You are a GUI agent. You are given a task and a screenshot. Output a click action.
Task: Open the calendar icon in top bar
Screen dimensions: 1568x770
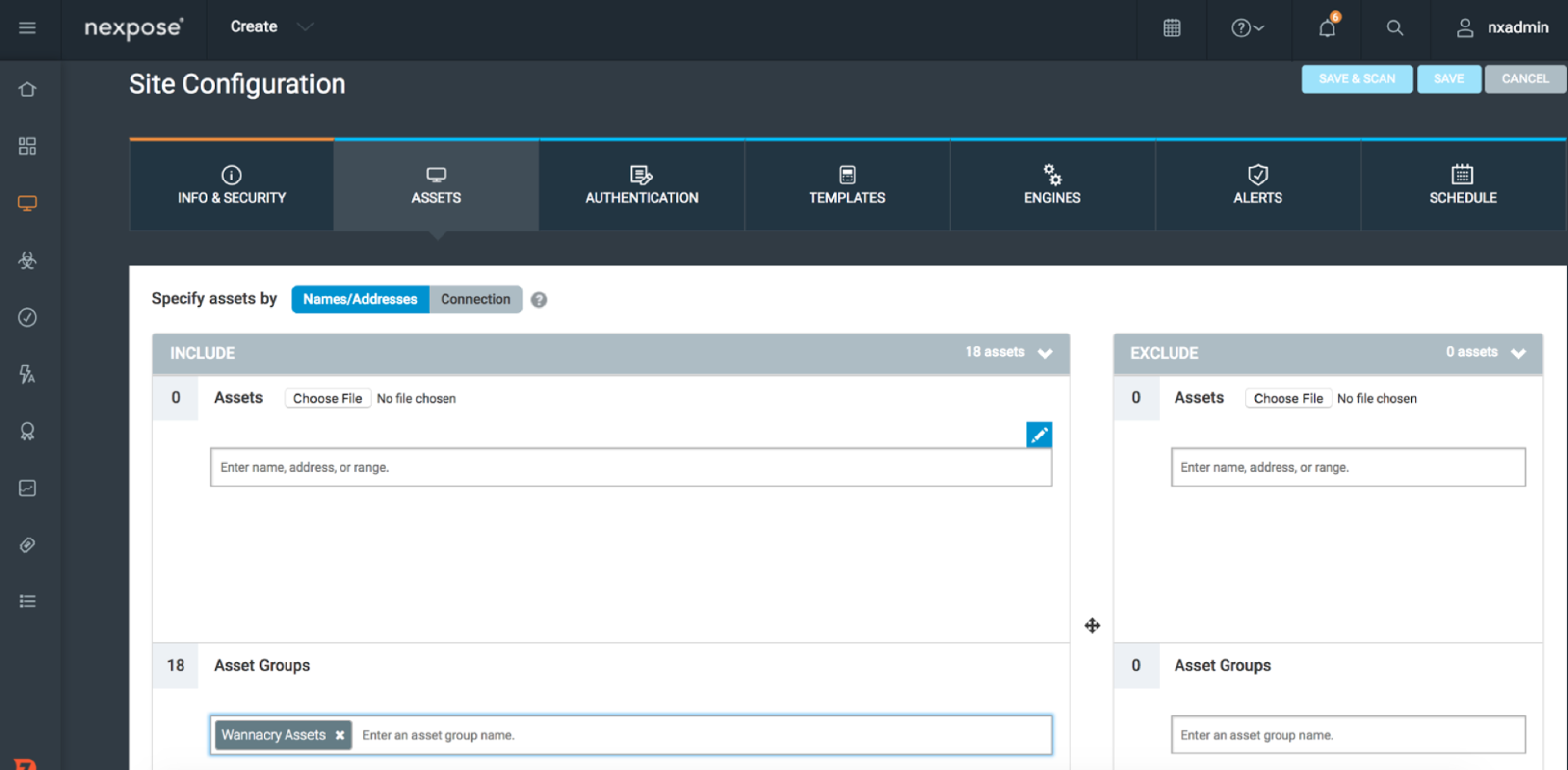(1172, 27)
